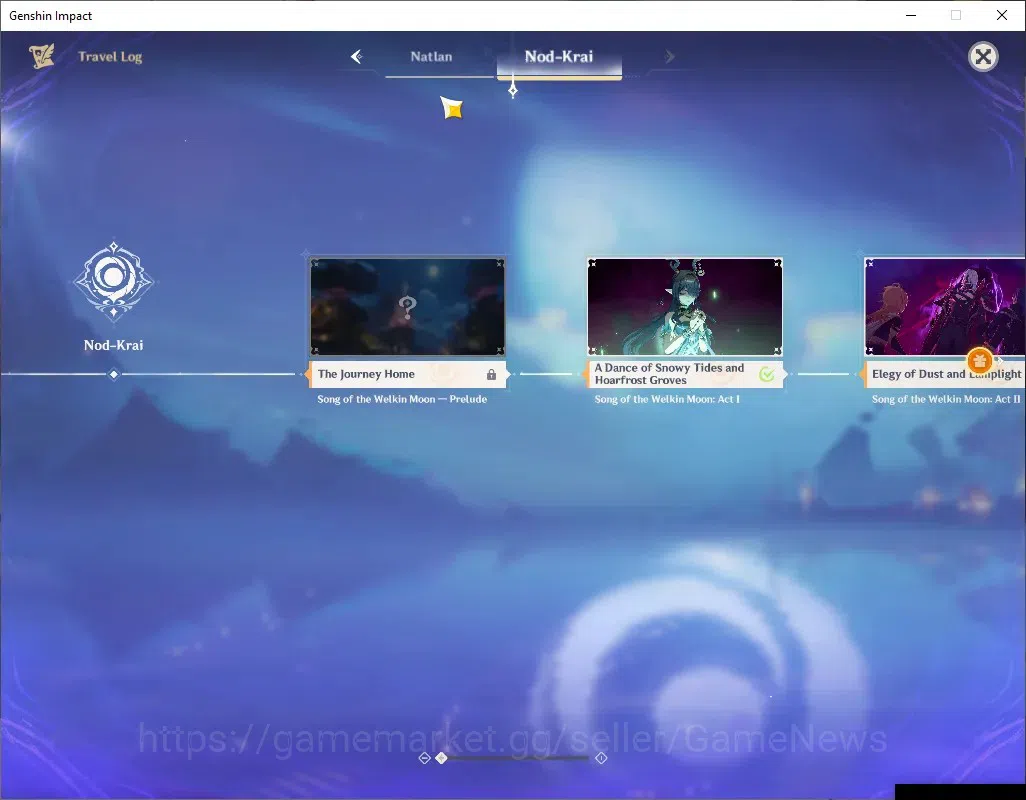The image size is (1026, 800).
Task: Go to previous region with left arrow
Action: [x=357, y=57]
